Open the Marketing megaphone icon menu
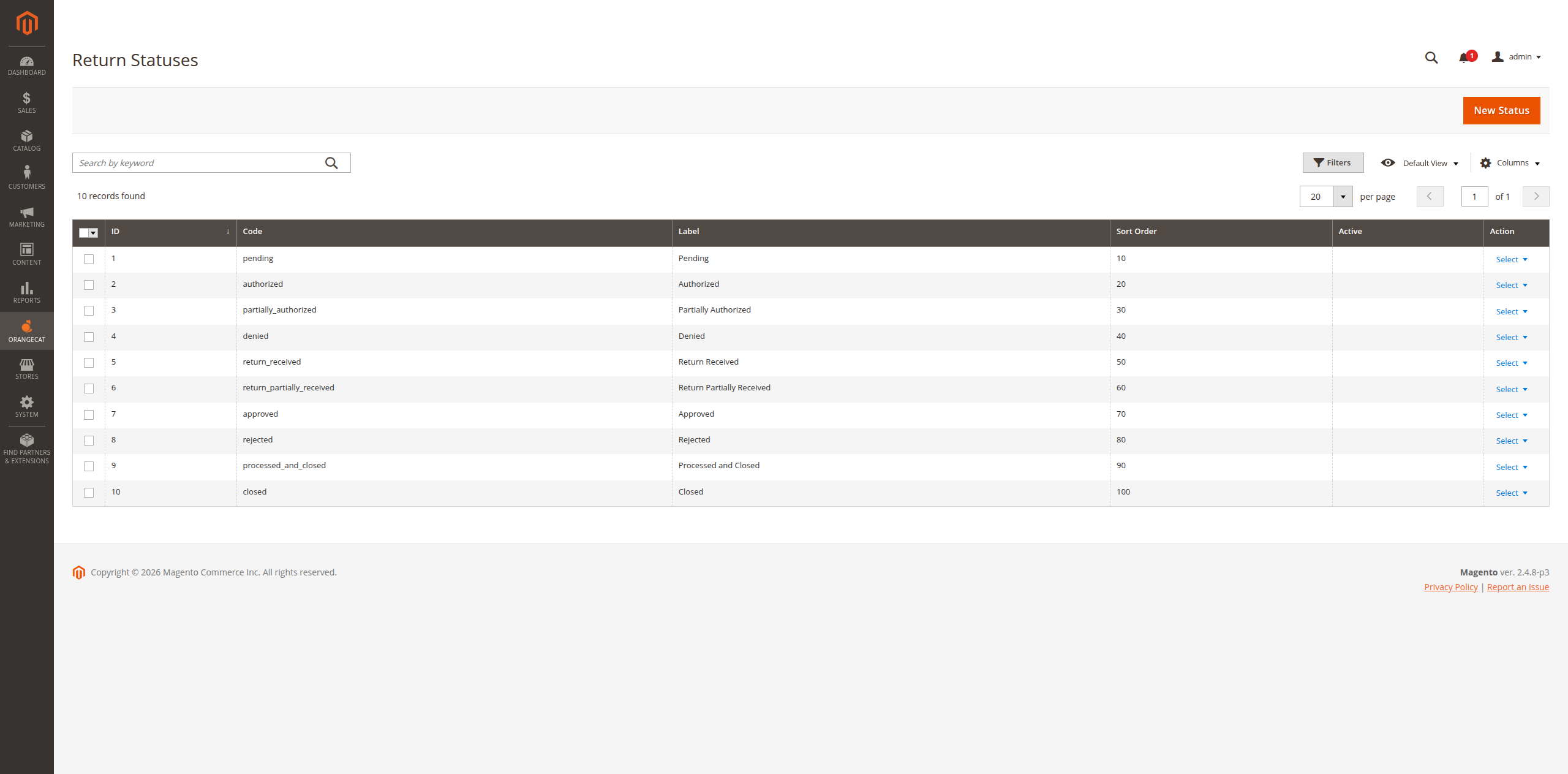 [x=26, y=217]
